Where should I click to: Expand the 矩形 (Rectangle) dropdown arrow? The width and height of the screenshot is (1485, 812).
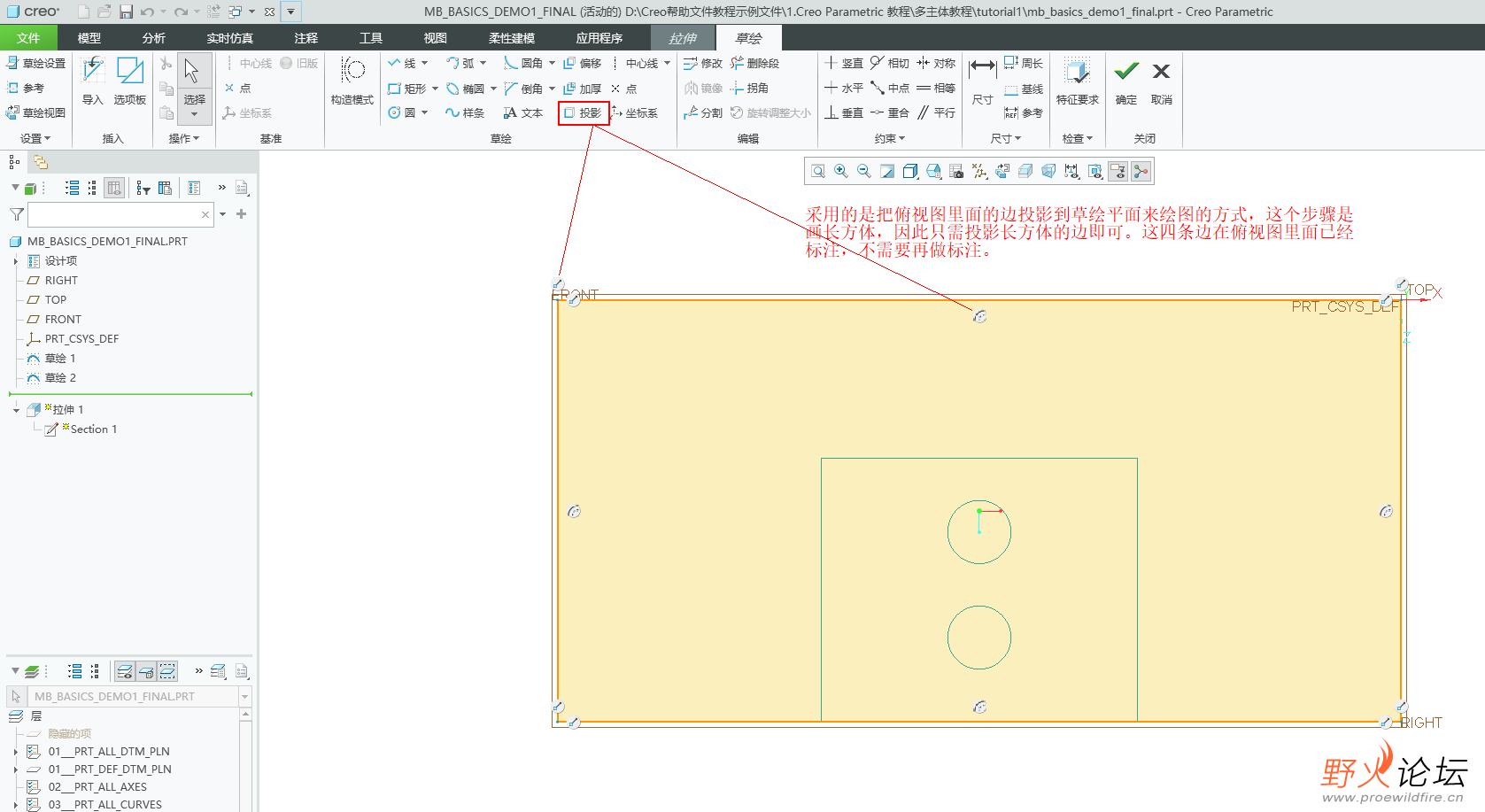pyautogui.click(x=435, y=89)
